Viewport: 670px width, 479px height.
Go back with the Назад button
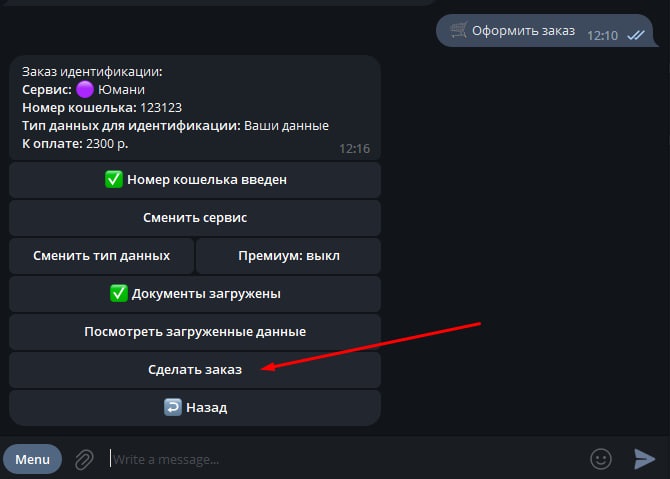coord(195,408)
